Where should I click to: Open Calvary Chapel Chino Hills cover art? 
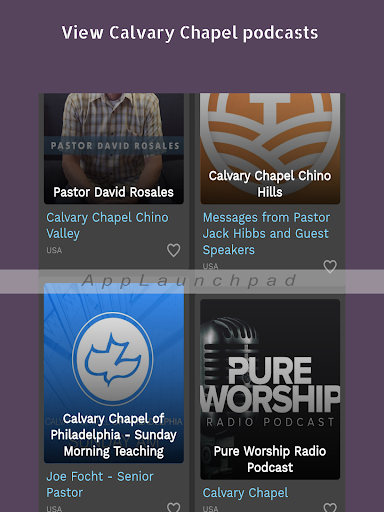[270, 148]
